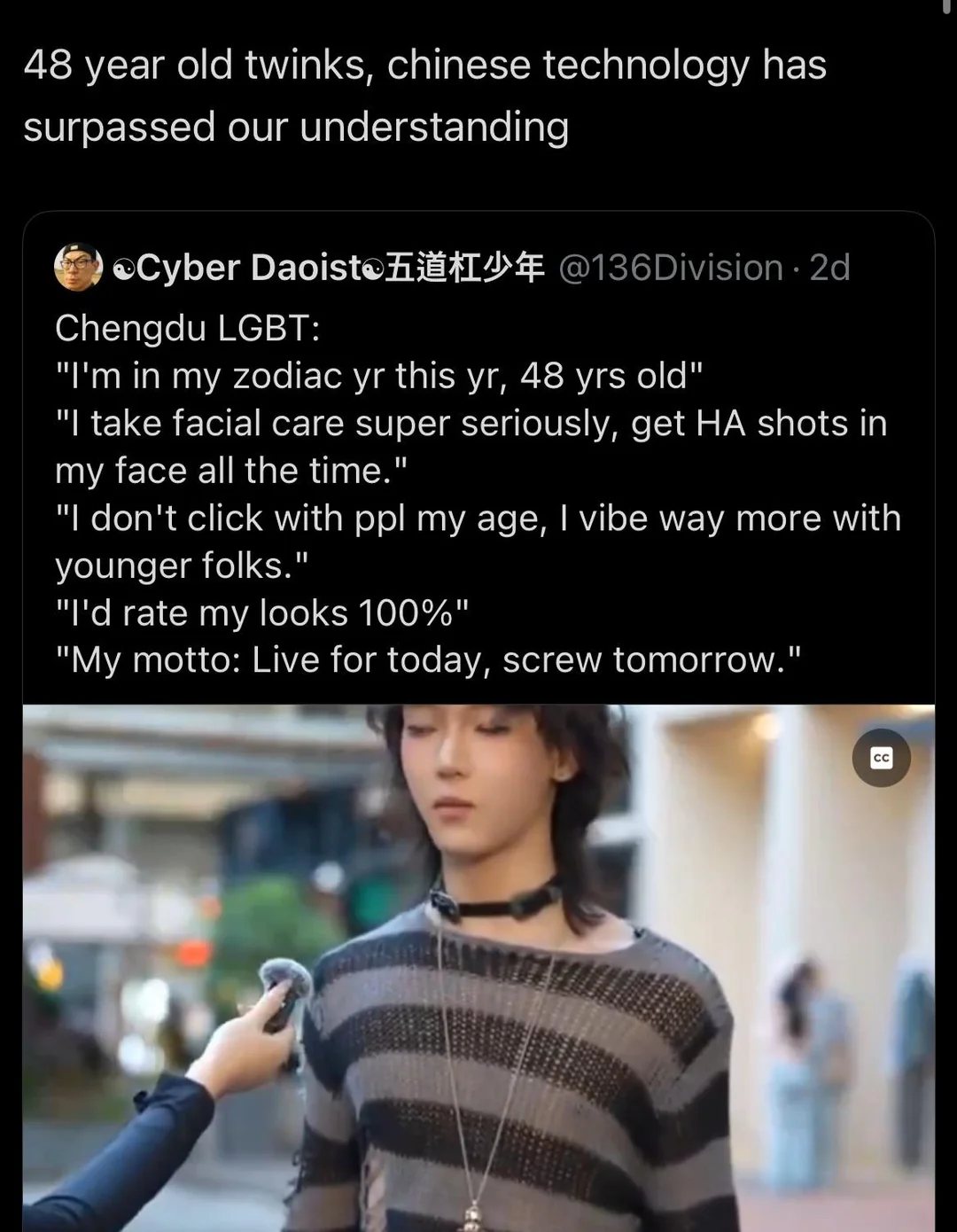The width and height of the screenshot is (957, 1232).
Task: Select the Chinese characters 五道杠少年 in name
Action: pos(465,268)
